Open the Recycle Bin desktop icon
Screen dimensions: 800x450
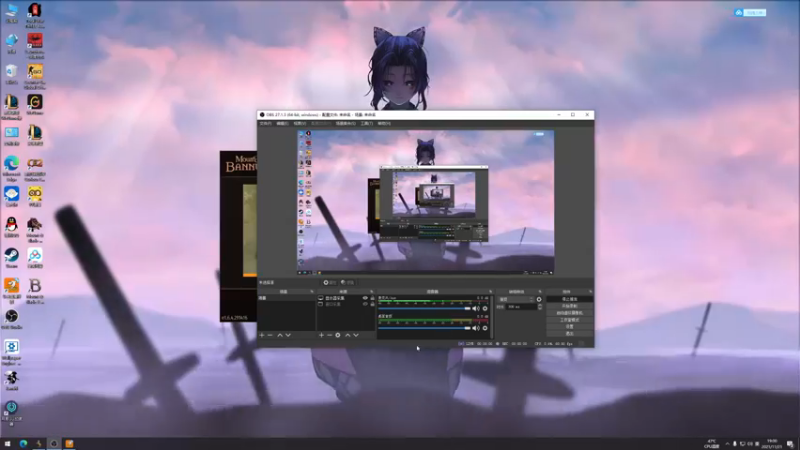pyautogui.click(x=11, y=74)
